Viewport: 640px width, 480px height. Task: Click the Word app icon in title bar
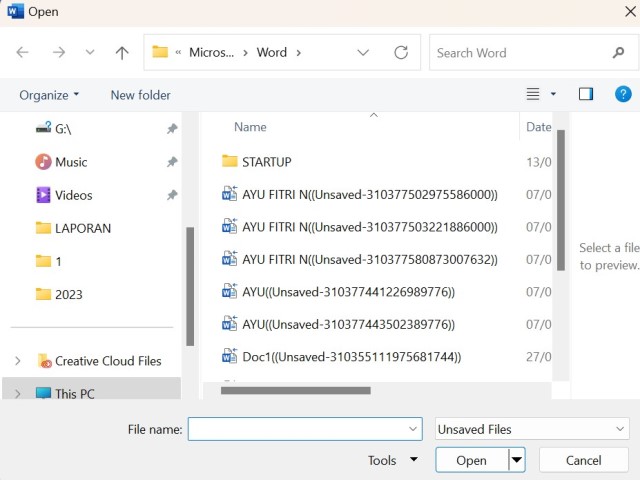15,11
